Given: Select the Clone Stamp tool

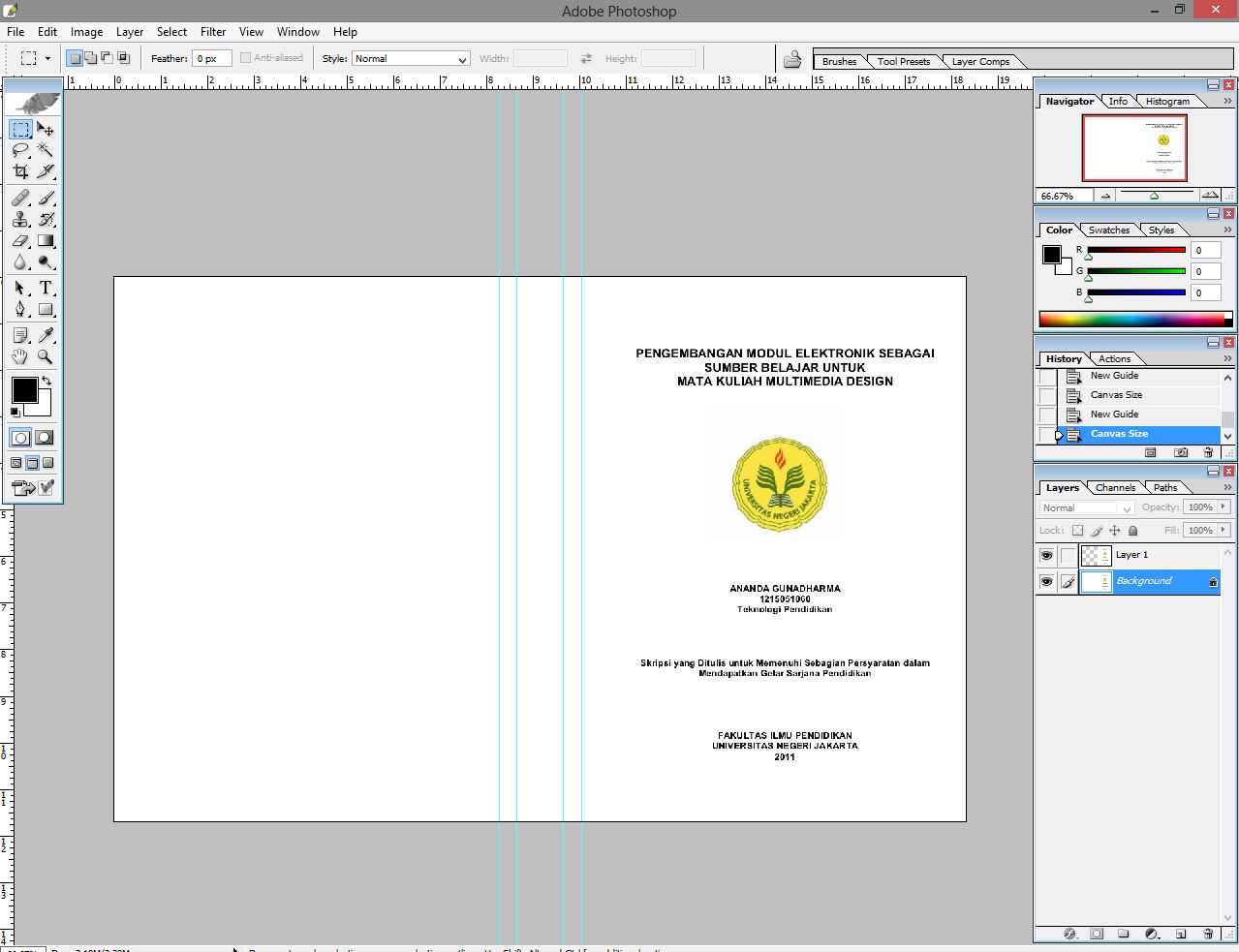Looking at the screenshot, I should [19, 218].
